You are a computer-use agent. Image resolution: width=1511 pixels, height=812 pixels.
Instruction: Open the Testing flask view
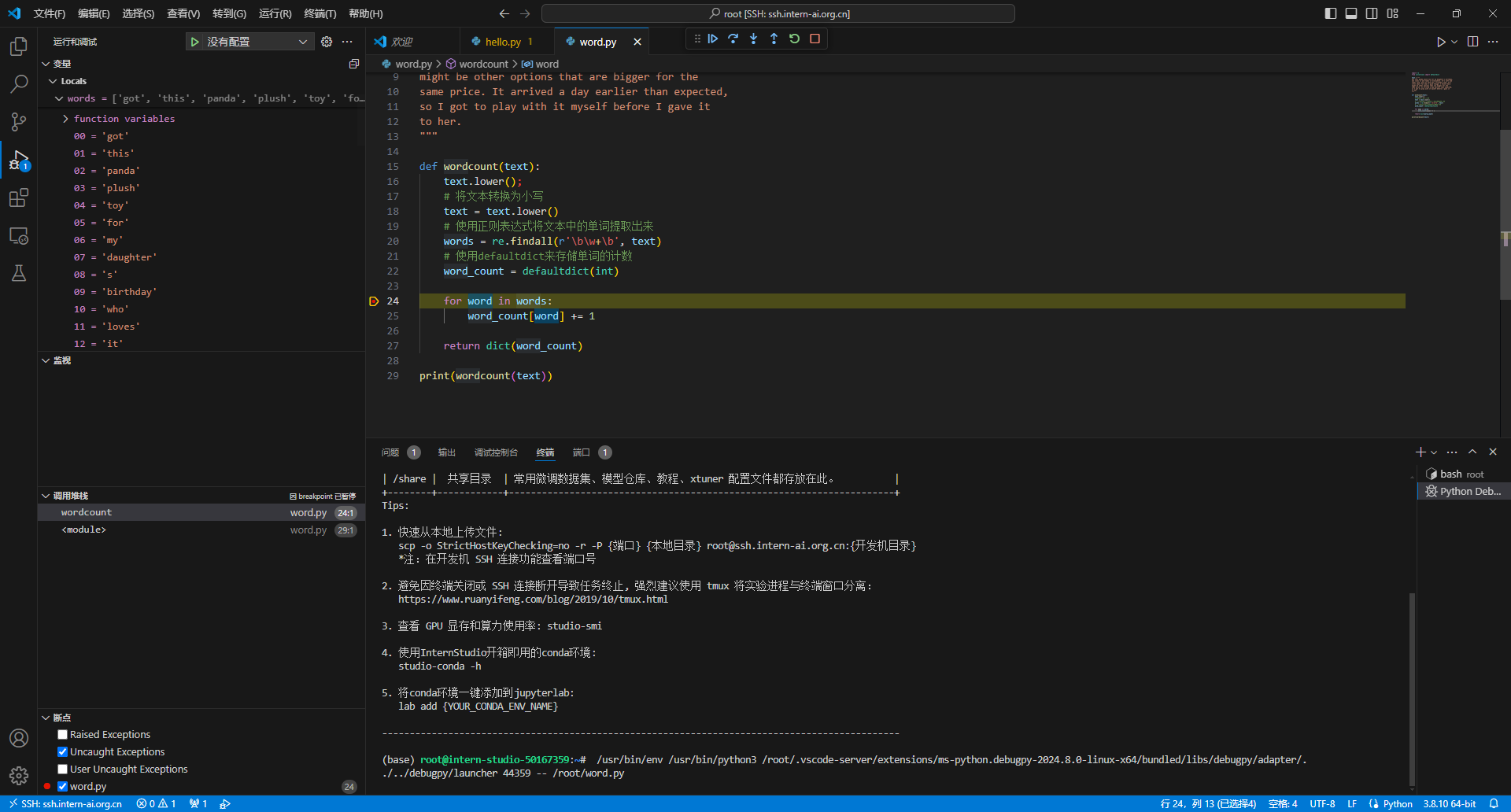point(19,273)
